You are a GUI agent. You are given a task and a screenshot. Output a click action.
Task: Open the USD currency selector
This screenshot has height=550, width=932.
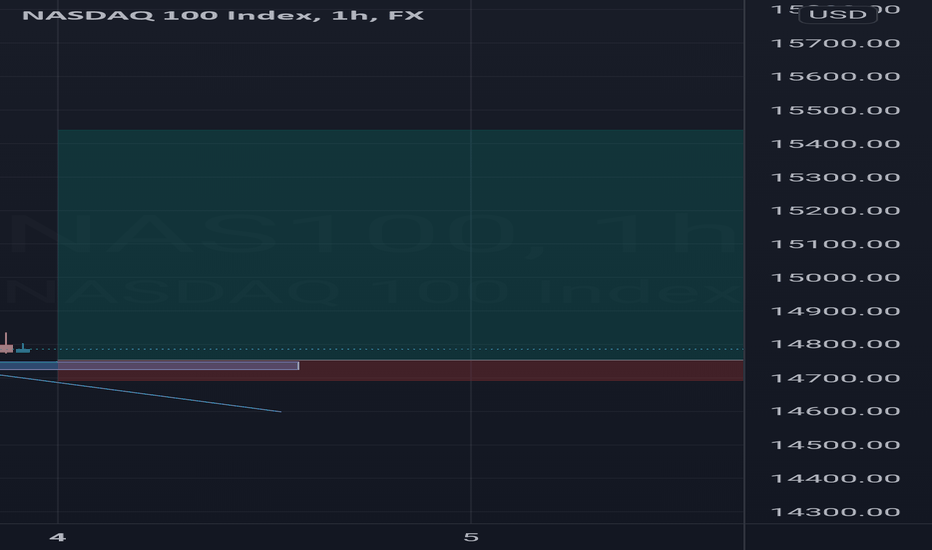(837, 14)
